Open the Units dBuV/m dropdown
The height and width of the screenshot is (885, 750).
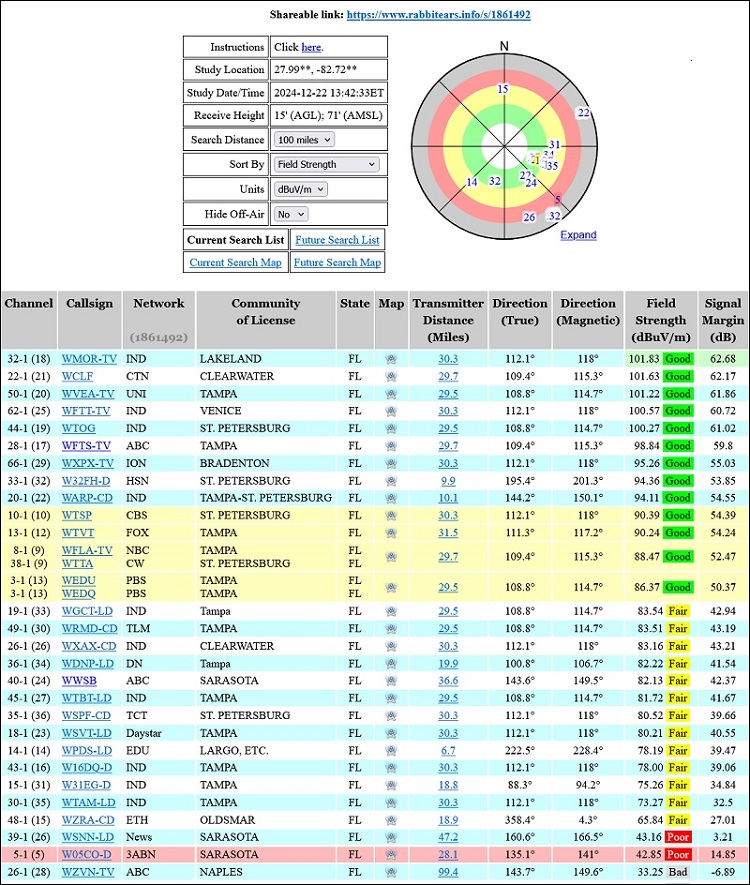(x=300, y=189)
